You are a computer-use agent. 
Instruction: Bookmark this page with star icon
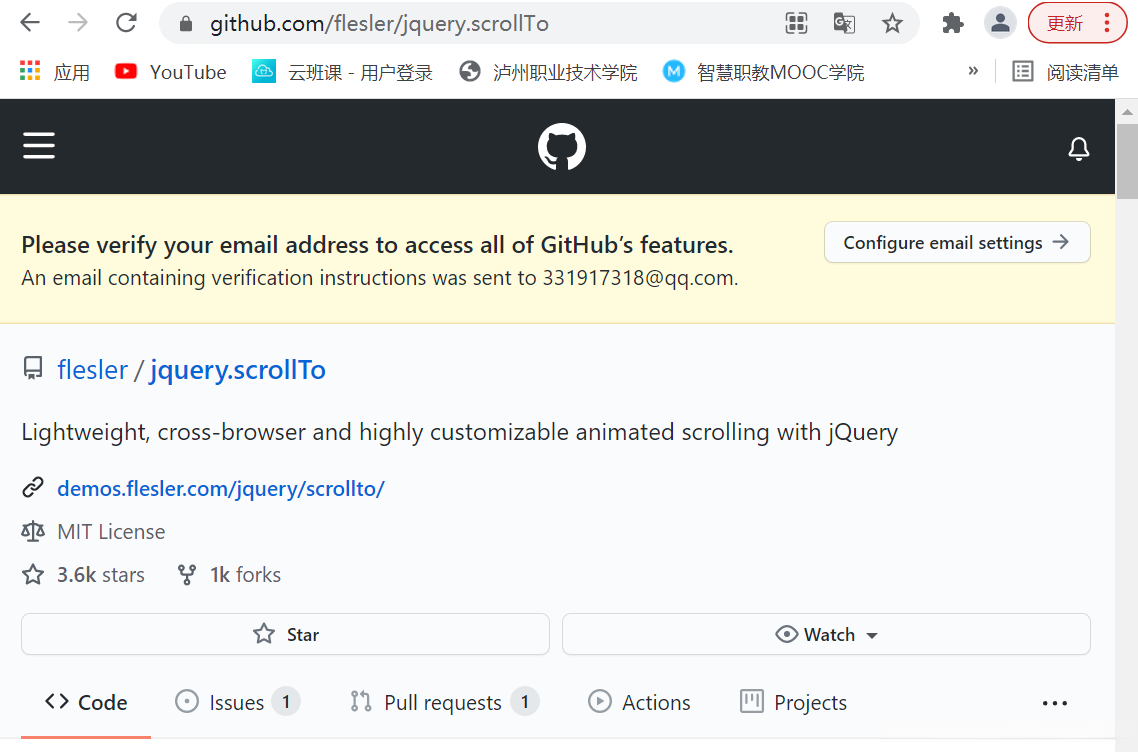[892, 23]
